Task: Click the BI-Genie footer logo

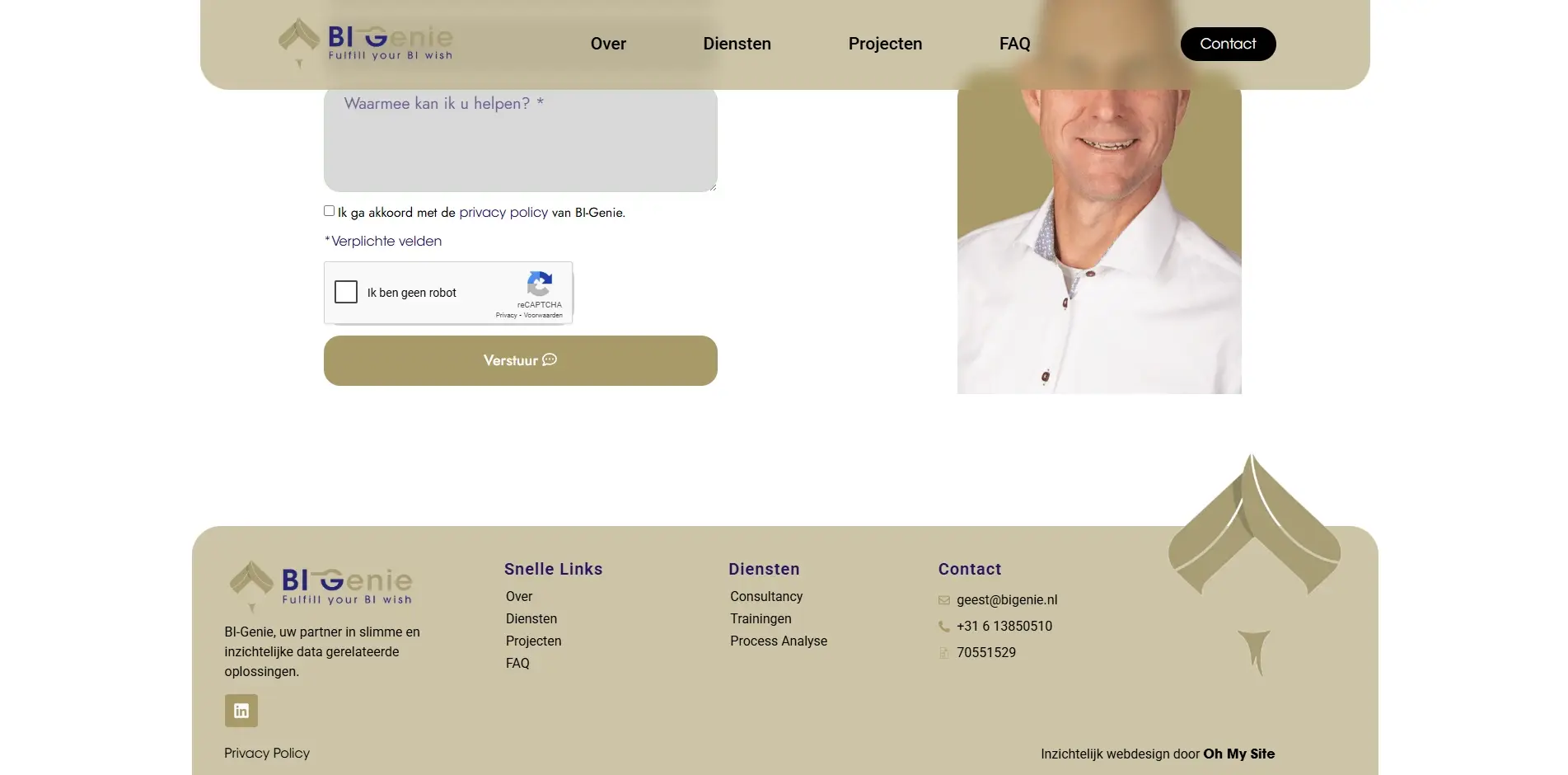Action: pos(321,586)
